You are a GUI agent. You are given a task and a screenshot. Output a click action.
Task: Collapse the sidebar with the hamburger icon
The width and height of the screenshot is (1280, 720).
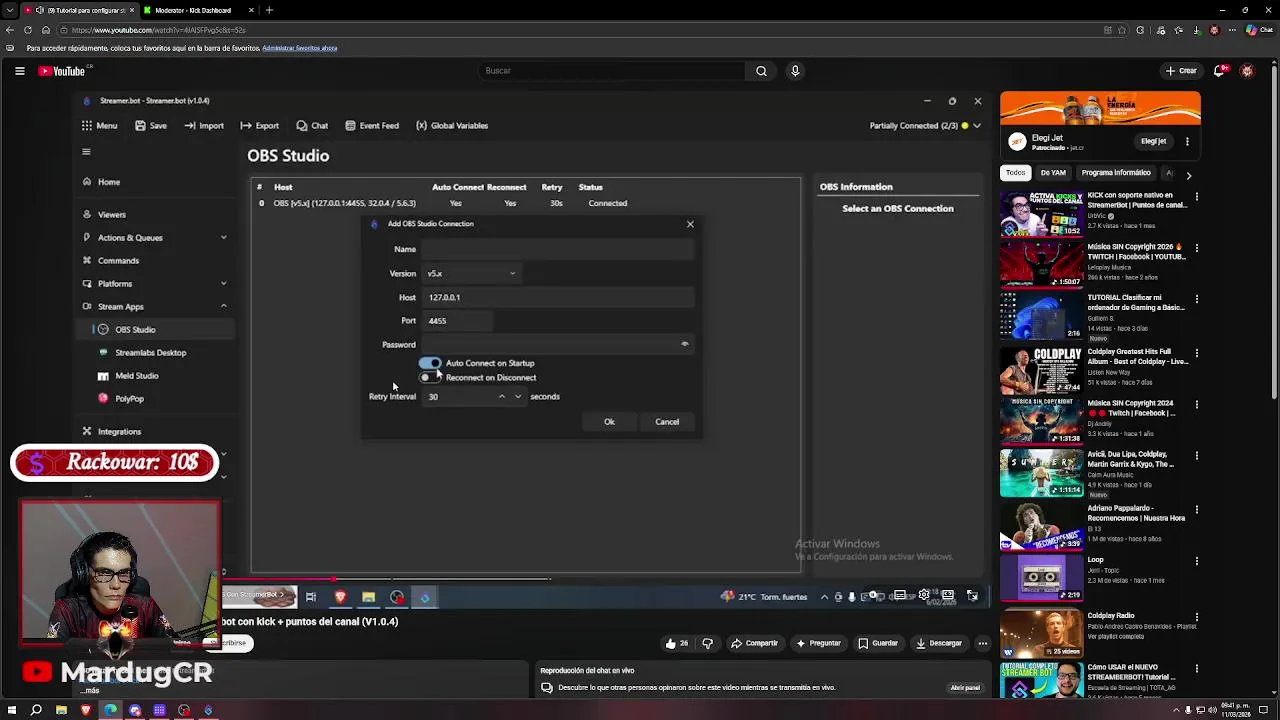86,152
